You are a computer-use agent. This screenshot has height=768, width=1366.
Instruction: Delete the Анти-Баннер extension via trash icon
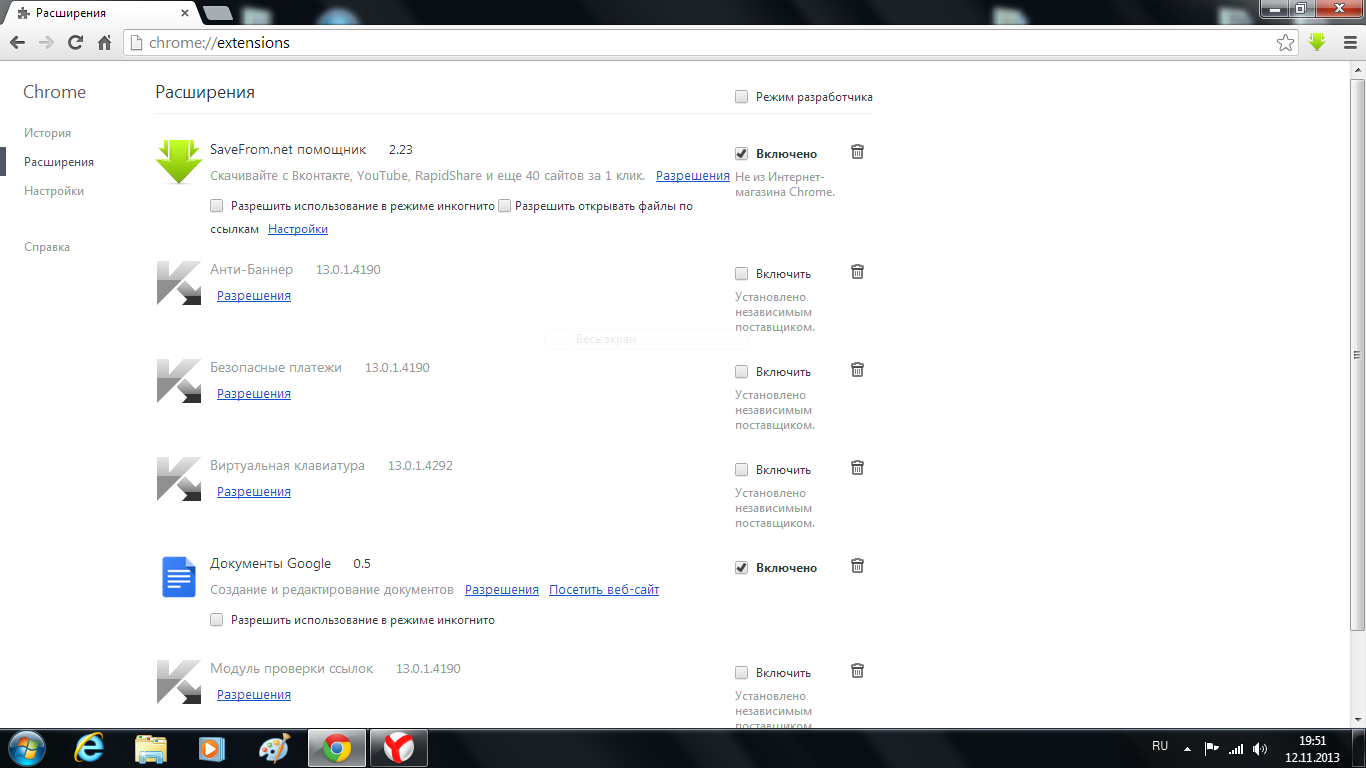point(857,272)
